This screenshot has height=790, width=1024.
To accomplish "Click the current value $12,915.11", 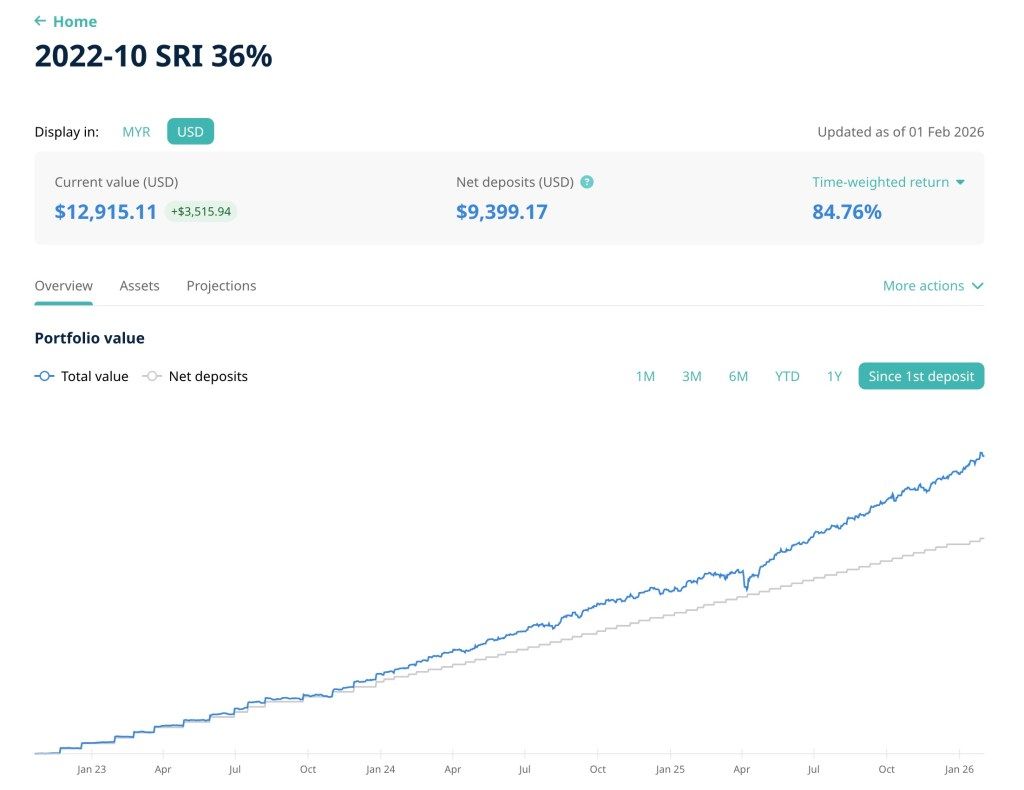I will tap(106, 212).
